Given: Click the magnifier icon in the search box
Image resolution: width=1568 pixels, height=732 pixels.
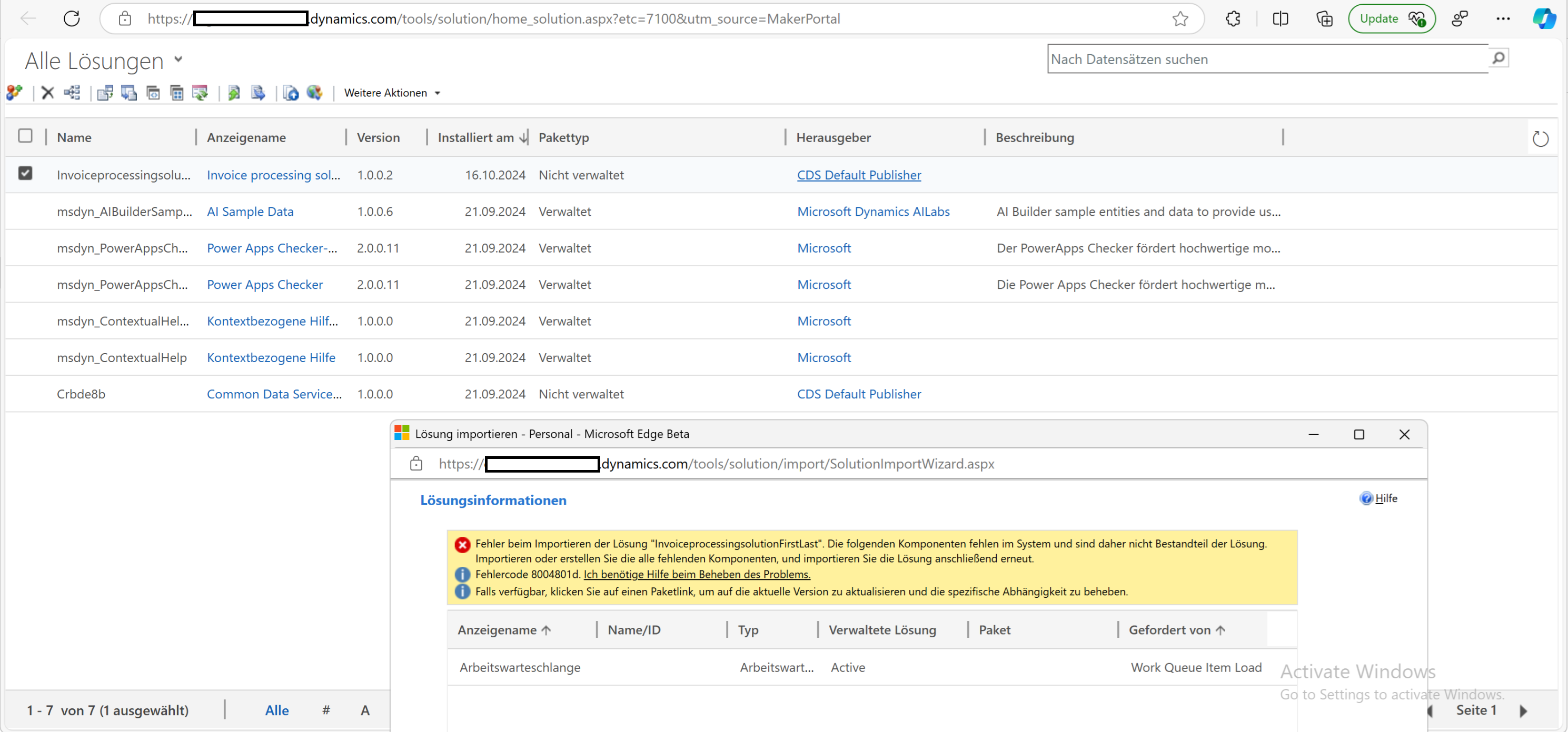Looking at the screenshot, I should (x=1498, y=58).
